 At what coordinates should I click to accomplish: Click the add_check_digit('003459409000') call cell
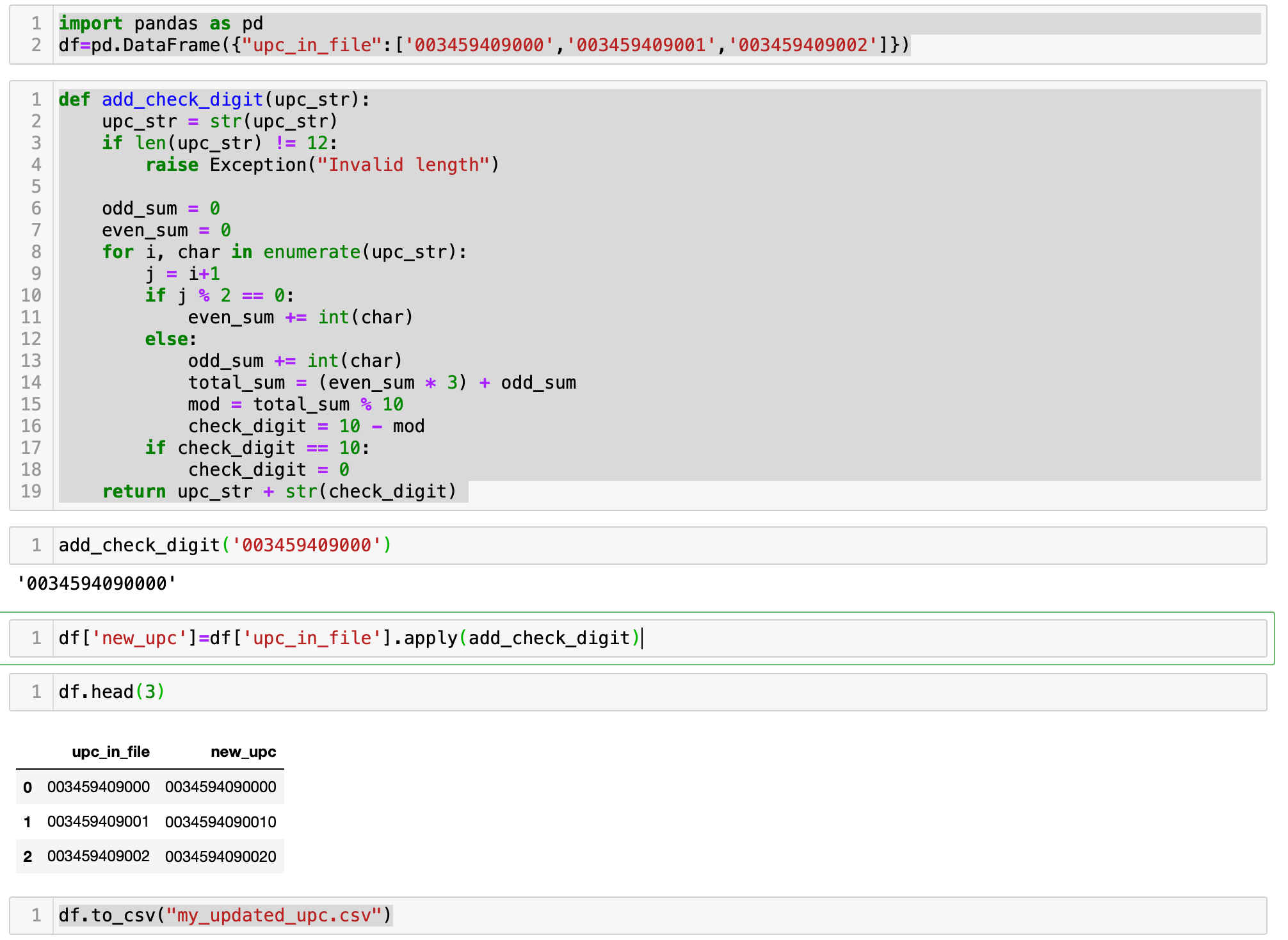tap(225, 546)
